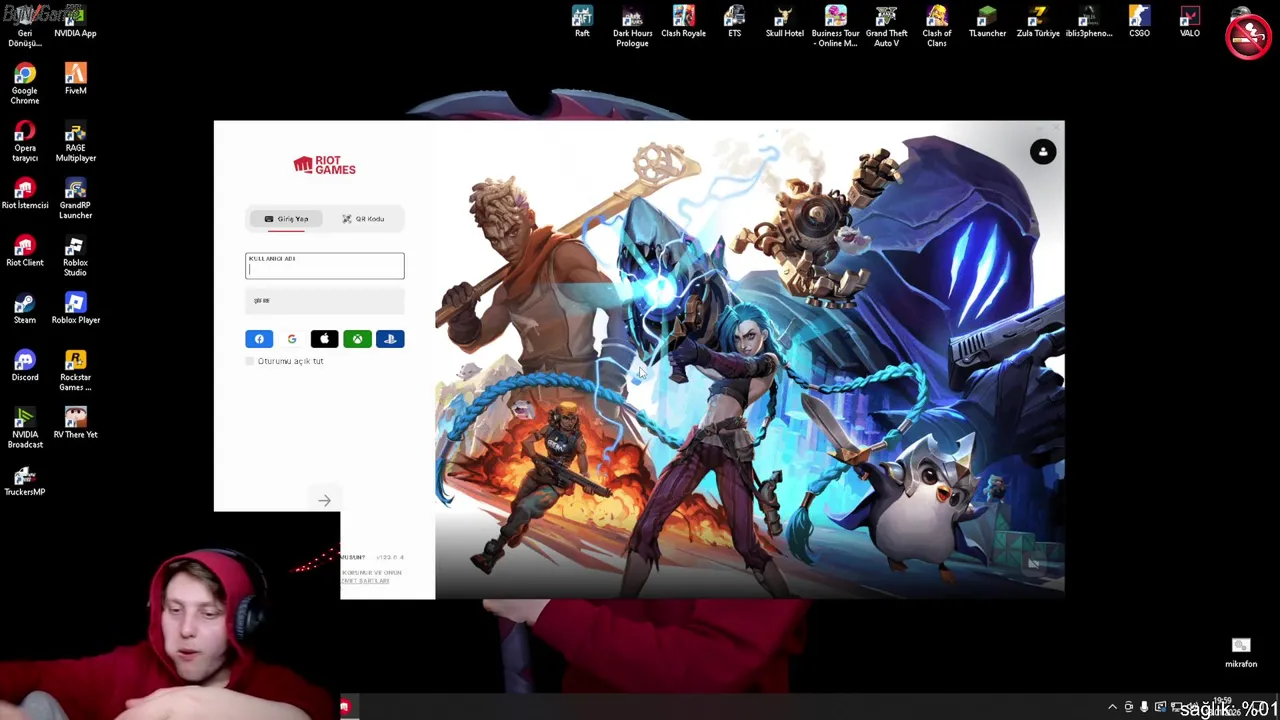Sign in with PlayStation

[x=390, y=339]
